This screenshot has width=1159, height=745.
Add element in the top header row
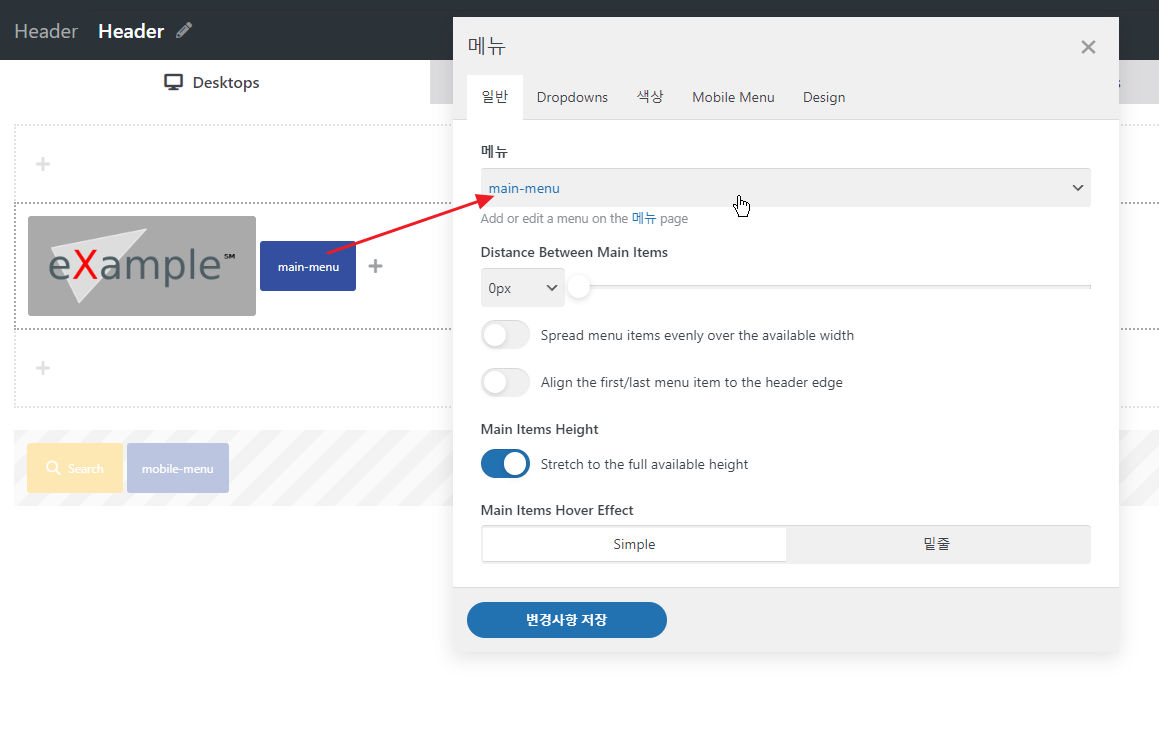pos(43,164)
